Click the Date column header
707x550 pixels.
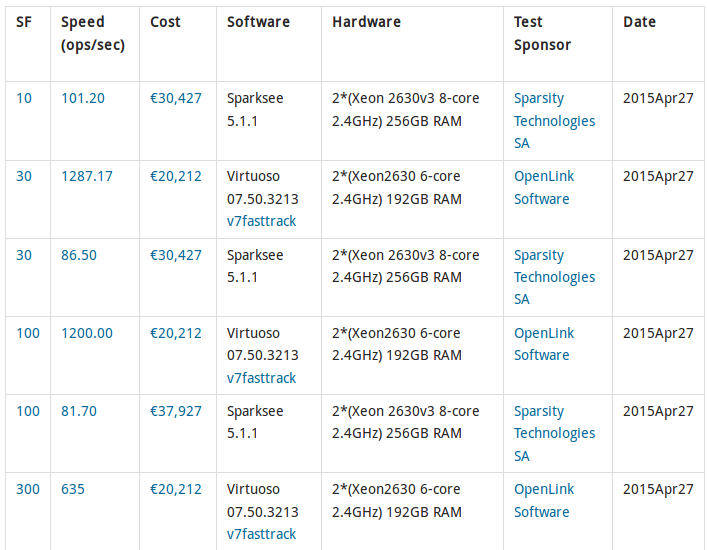639,22
